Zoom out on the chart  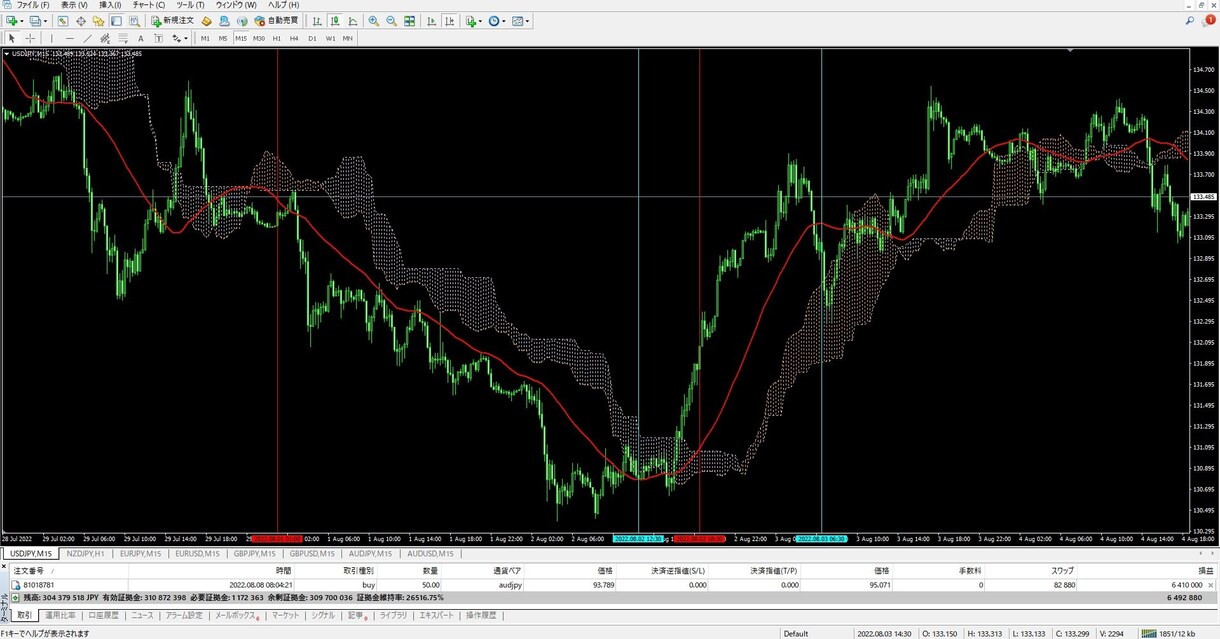(391, 20)
